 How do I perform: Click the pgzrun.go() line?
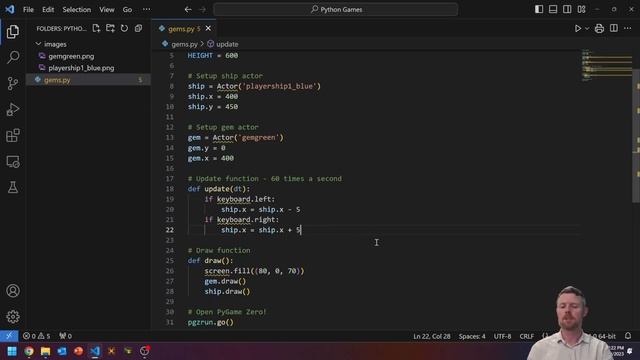pos(211,322)
